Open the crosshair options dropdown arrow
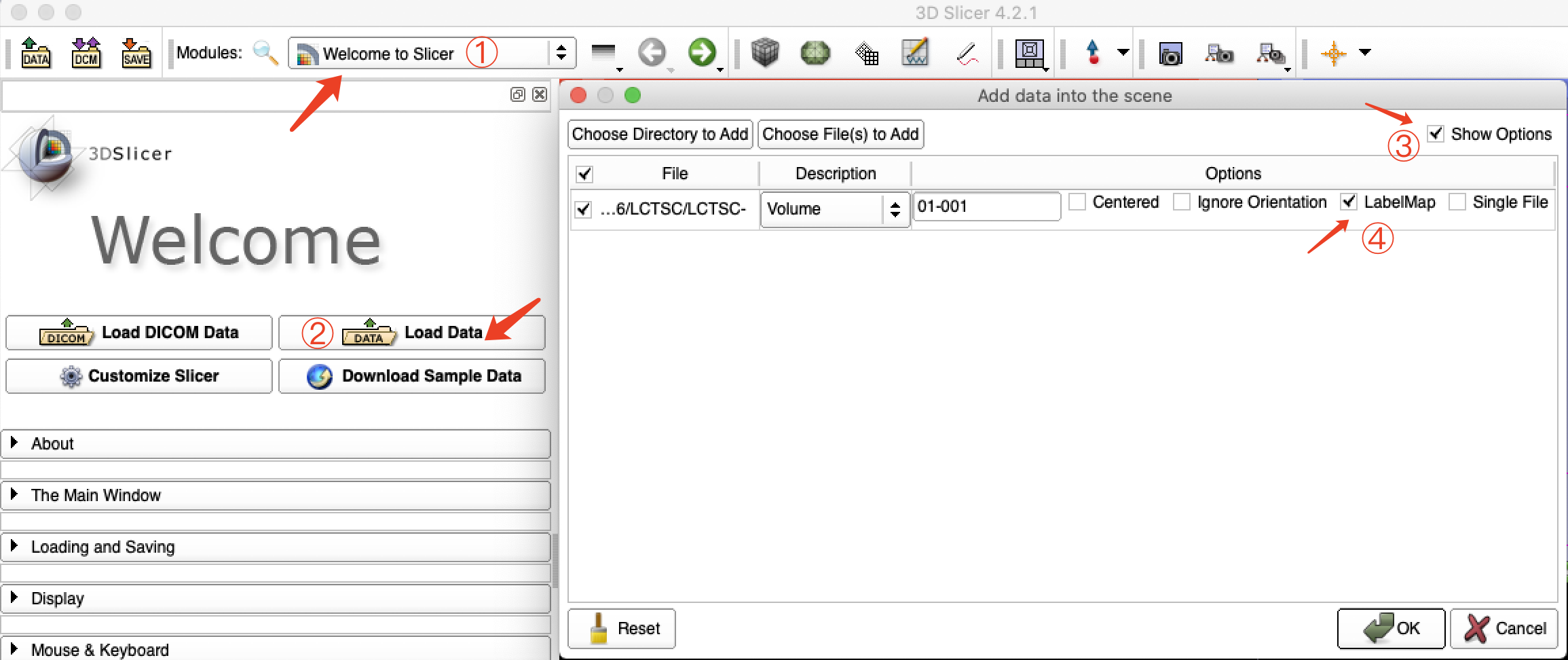The image size is (1568, 660). (1365, 52)
